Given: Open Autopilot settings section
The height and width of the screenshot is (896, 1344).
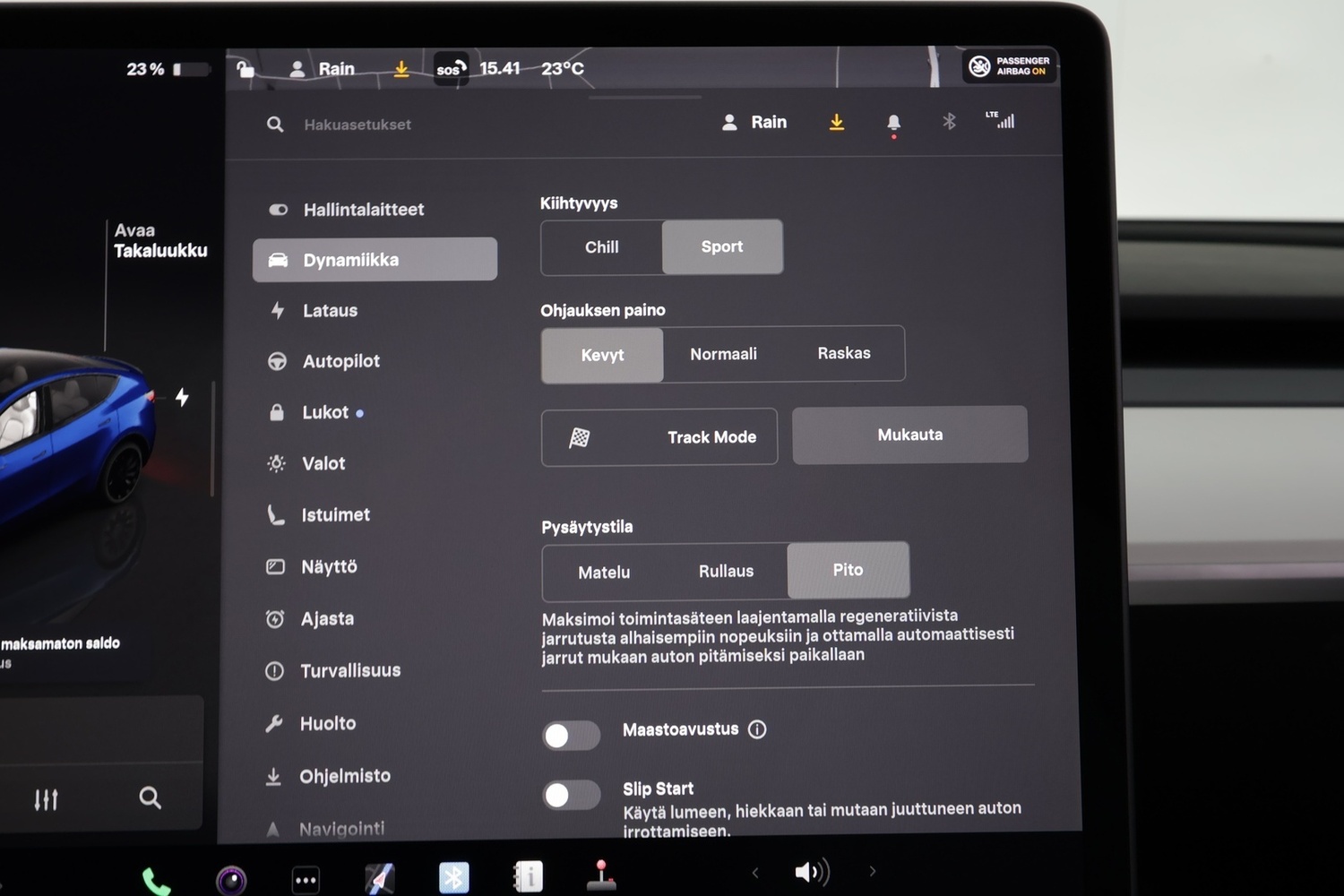Looking at the screenshot, I should (375, 361).
